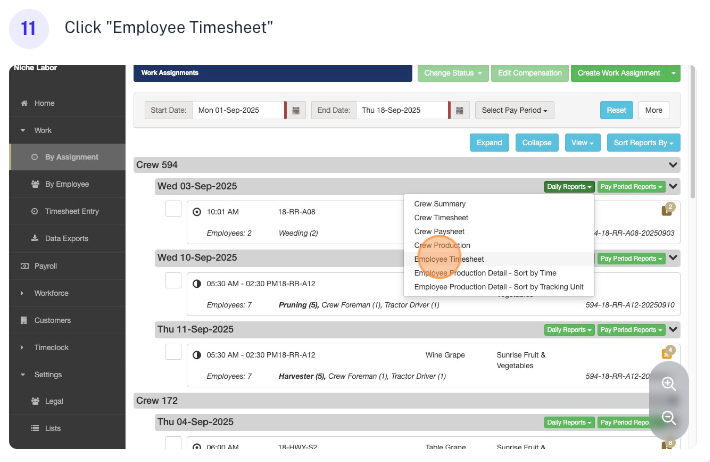Click the zoom in magnifier icon
This screenshot has width=710, height=462.
tap(669, 384)
